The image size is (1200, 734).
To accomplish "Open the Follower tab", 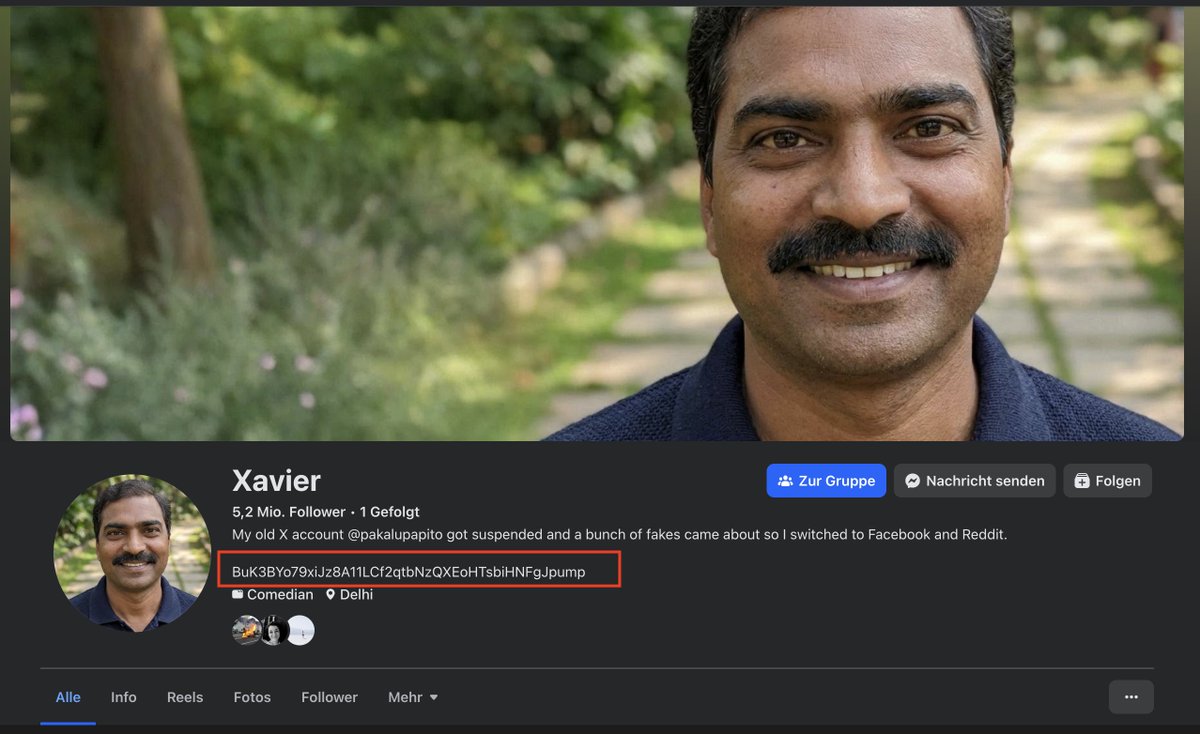I will click(329, 697).
